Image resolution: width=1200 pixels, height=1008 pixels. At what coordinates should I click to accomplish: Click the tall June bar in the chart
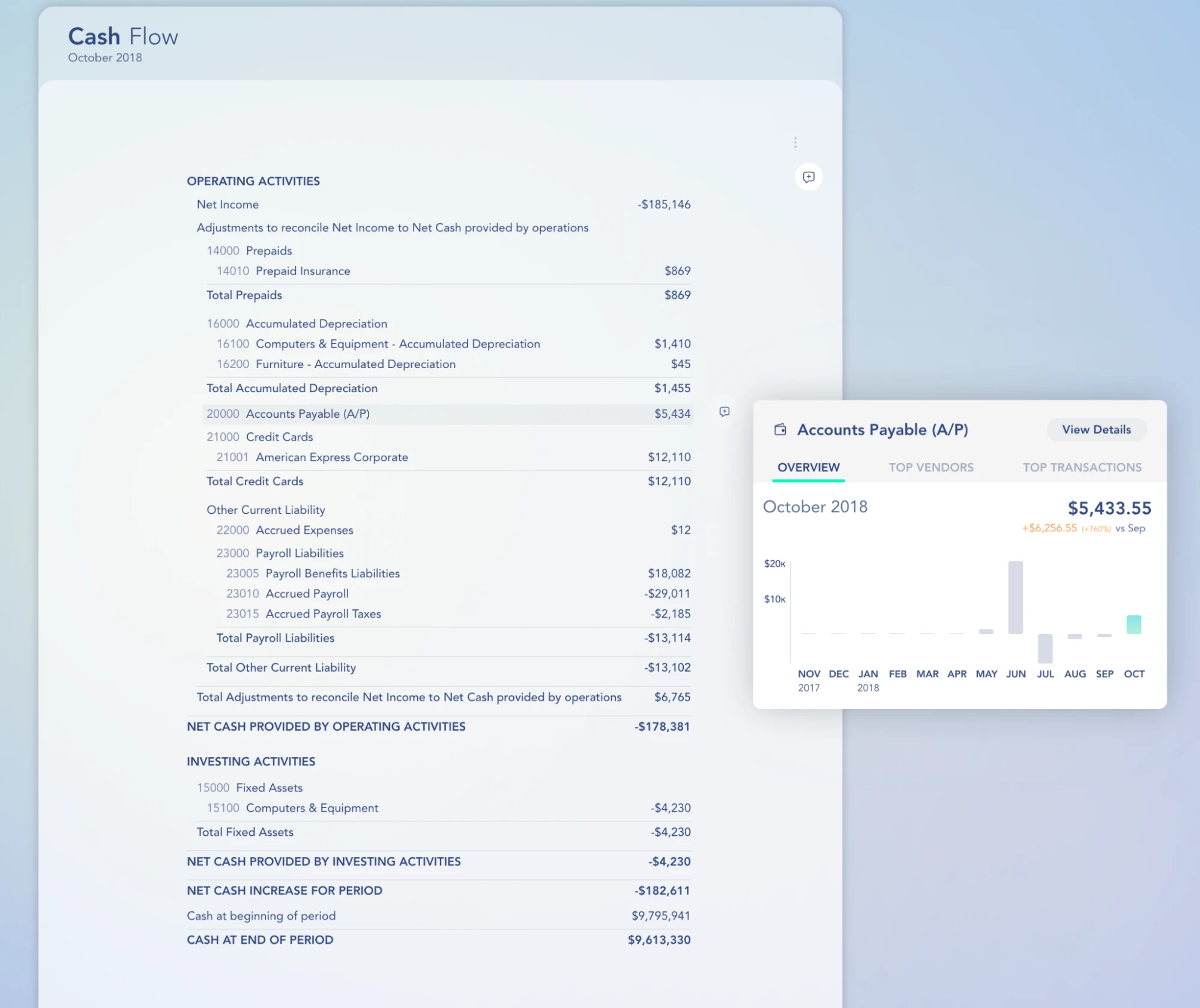tap(1016, 597)
